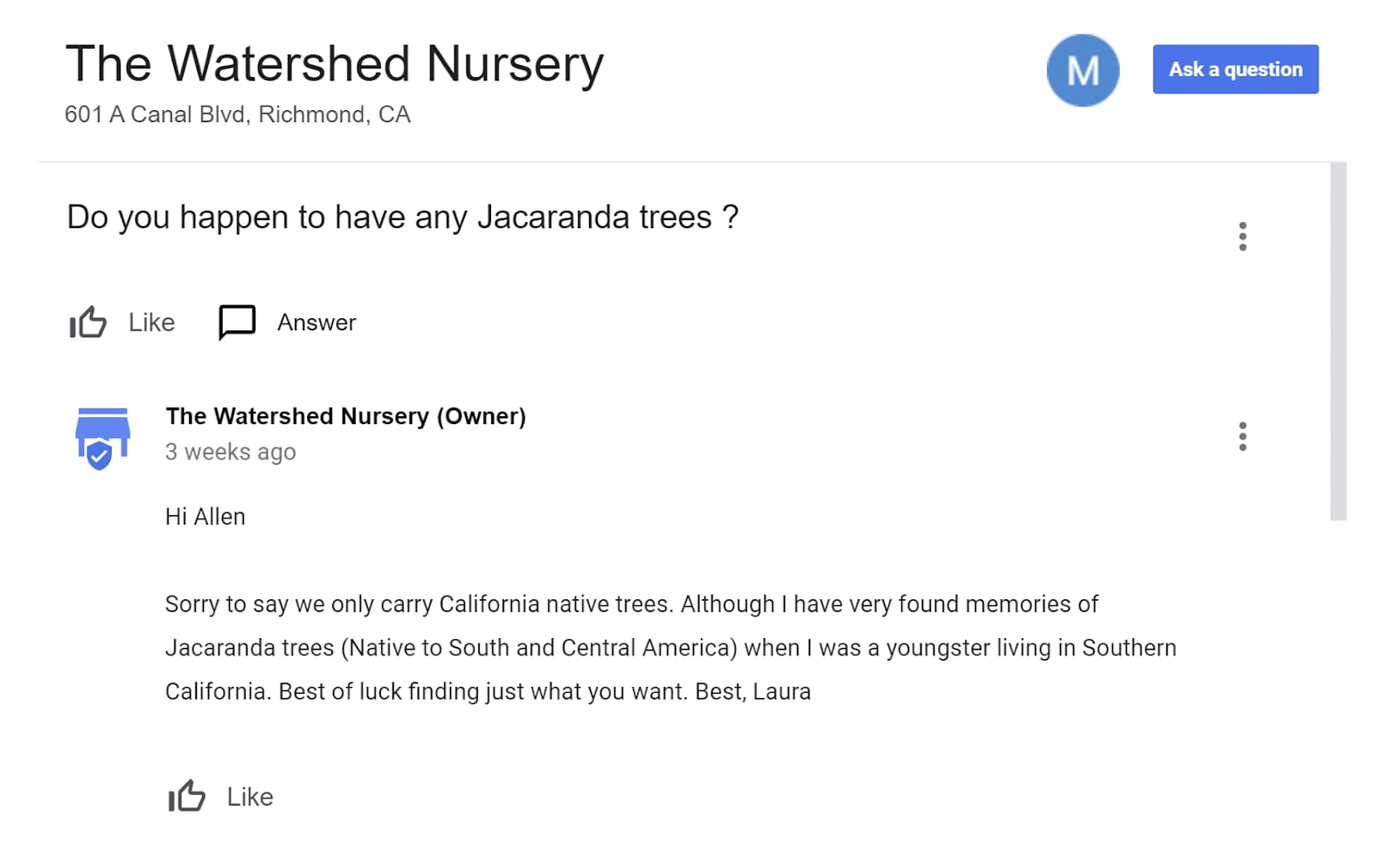This screenshot has width=1388, height=868.
Task: Click the Hi Allen greeting line
Action: pyautogui.click(x=206, y=517)
